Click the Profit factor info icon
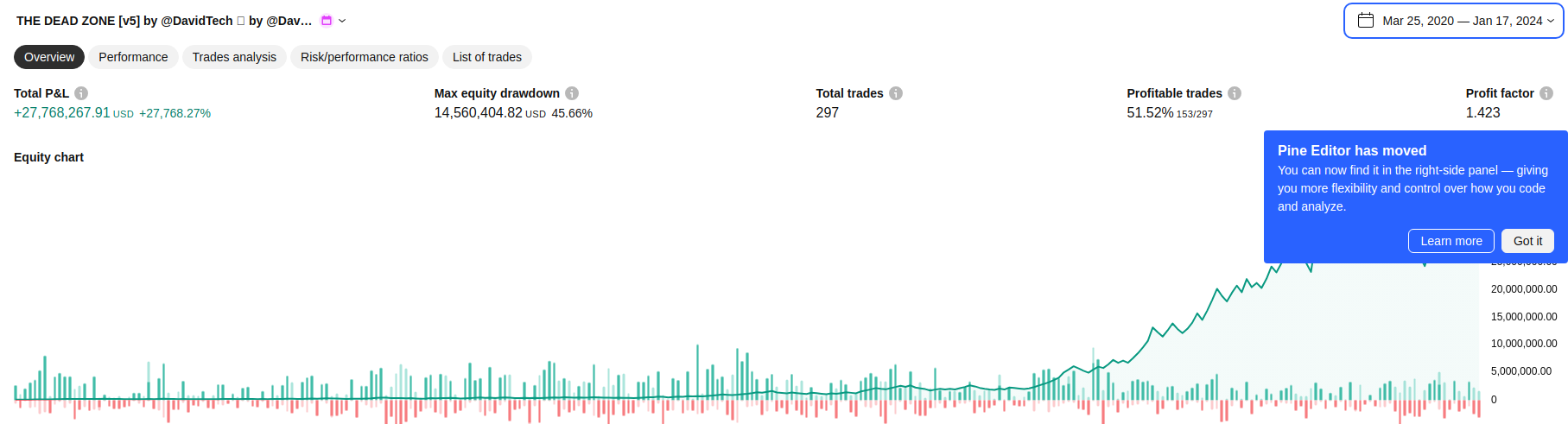Image resolution: width=1568 pixels, height=424 pixels. pyautogui.click(x=1546, y=93)
